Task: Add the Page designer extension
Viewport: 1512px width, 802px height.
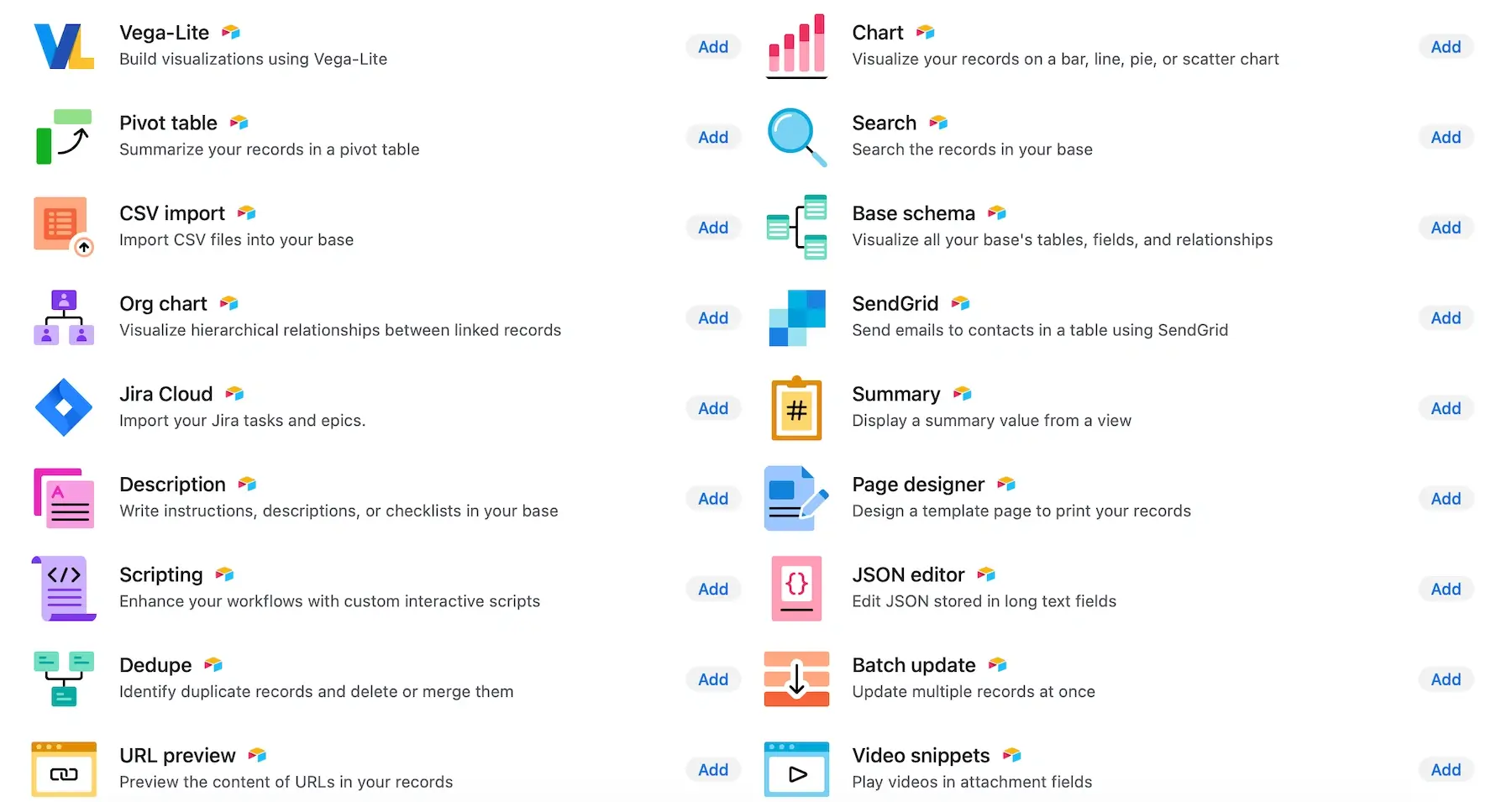Action: [x=1446, y=498]
